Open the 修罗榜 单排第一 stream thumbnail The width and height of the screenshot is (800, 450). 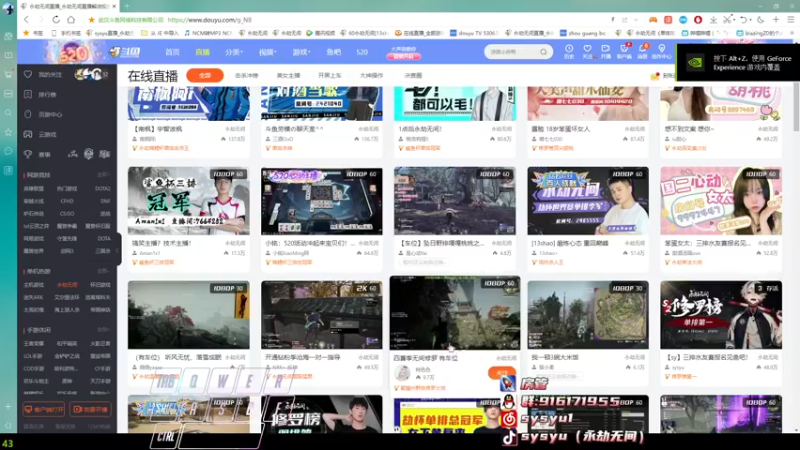point(721,315)
